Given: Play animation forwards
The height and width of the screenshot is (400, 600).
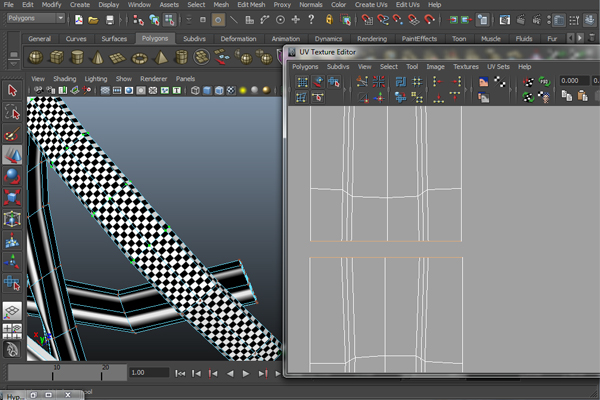Looking at the screenshot, I should click(x=246, y=373).
